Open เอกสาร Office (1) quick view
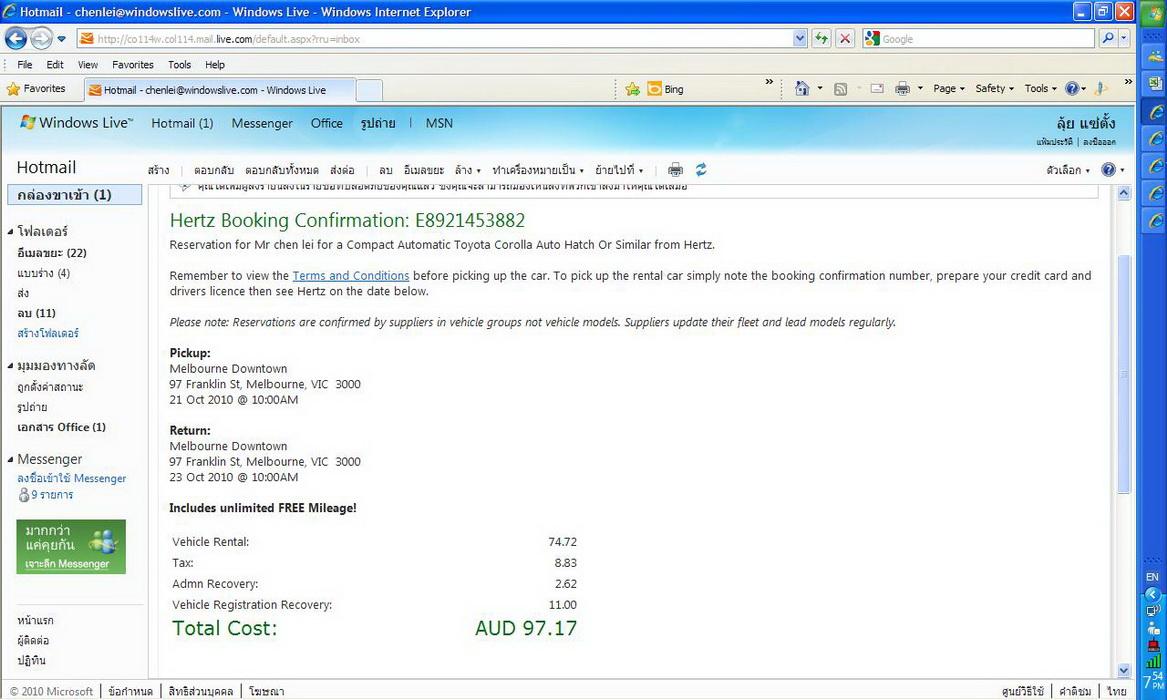This screenshot has height=700, width=1167. coord(61,427)
